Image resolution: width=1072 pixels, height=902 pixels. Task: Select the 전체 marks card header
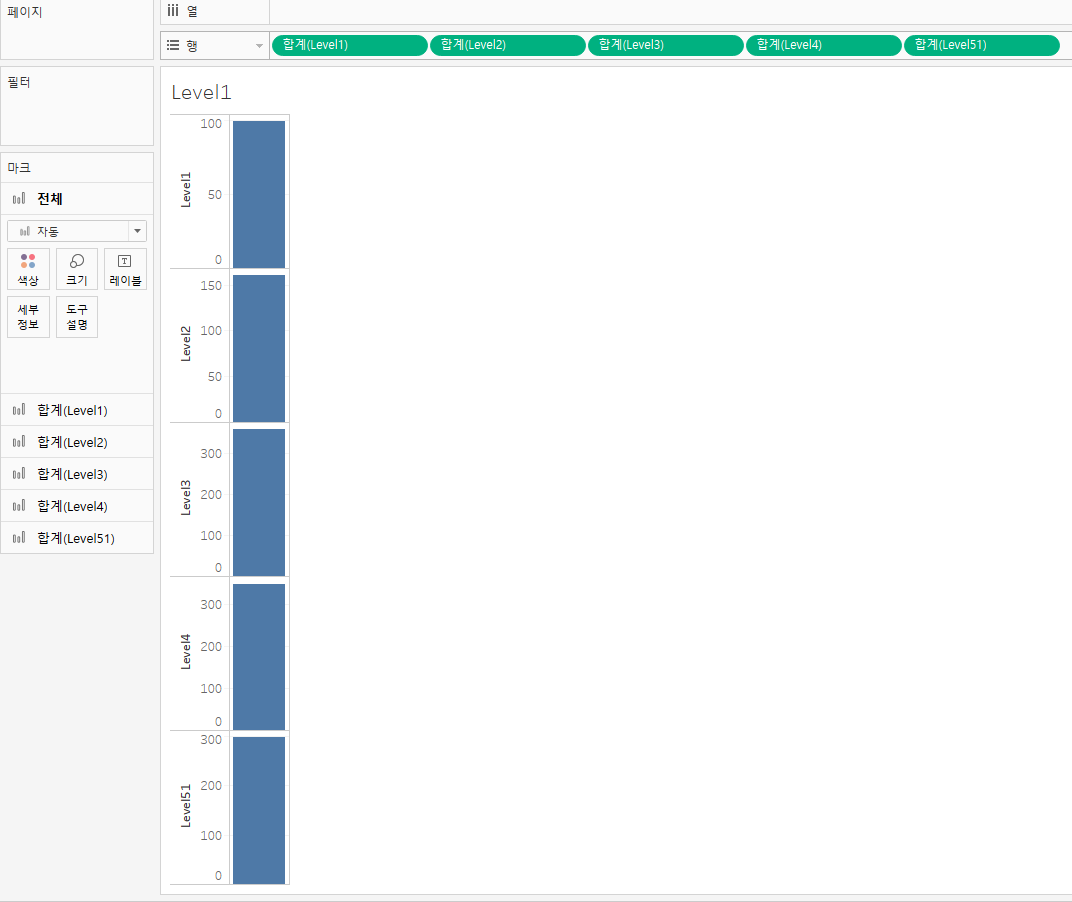click(77, 198)
